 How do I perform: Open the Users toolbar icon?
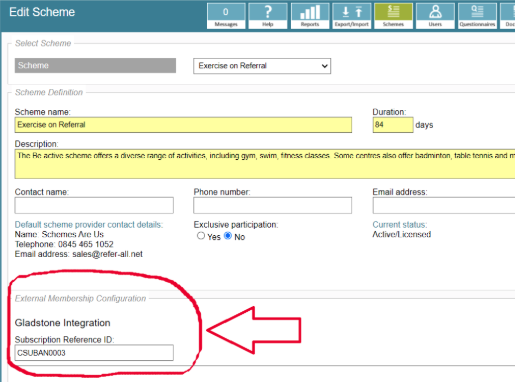pos(435,16)
